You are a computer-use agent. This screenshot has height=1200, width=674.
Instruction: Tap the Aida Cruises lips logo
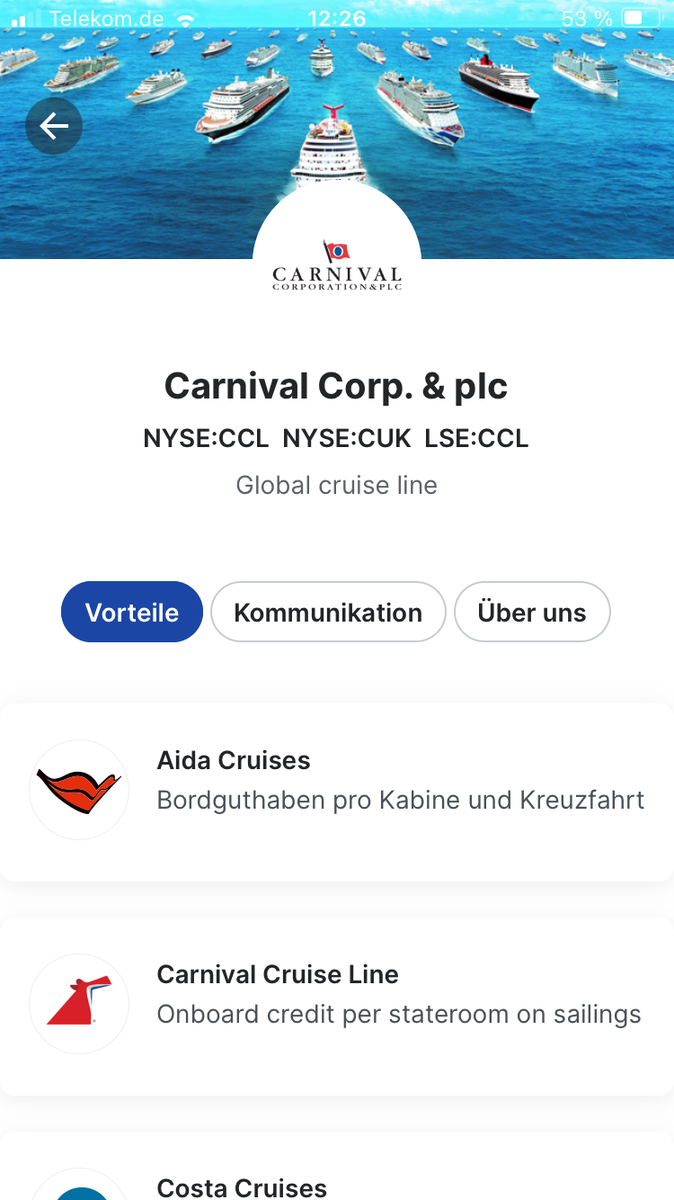79,790
